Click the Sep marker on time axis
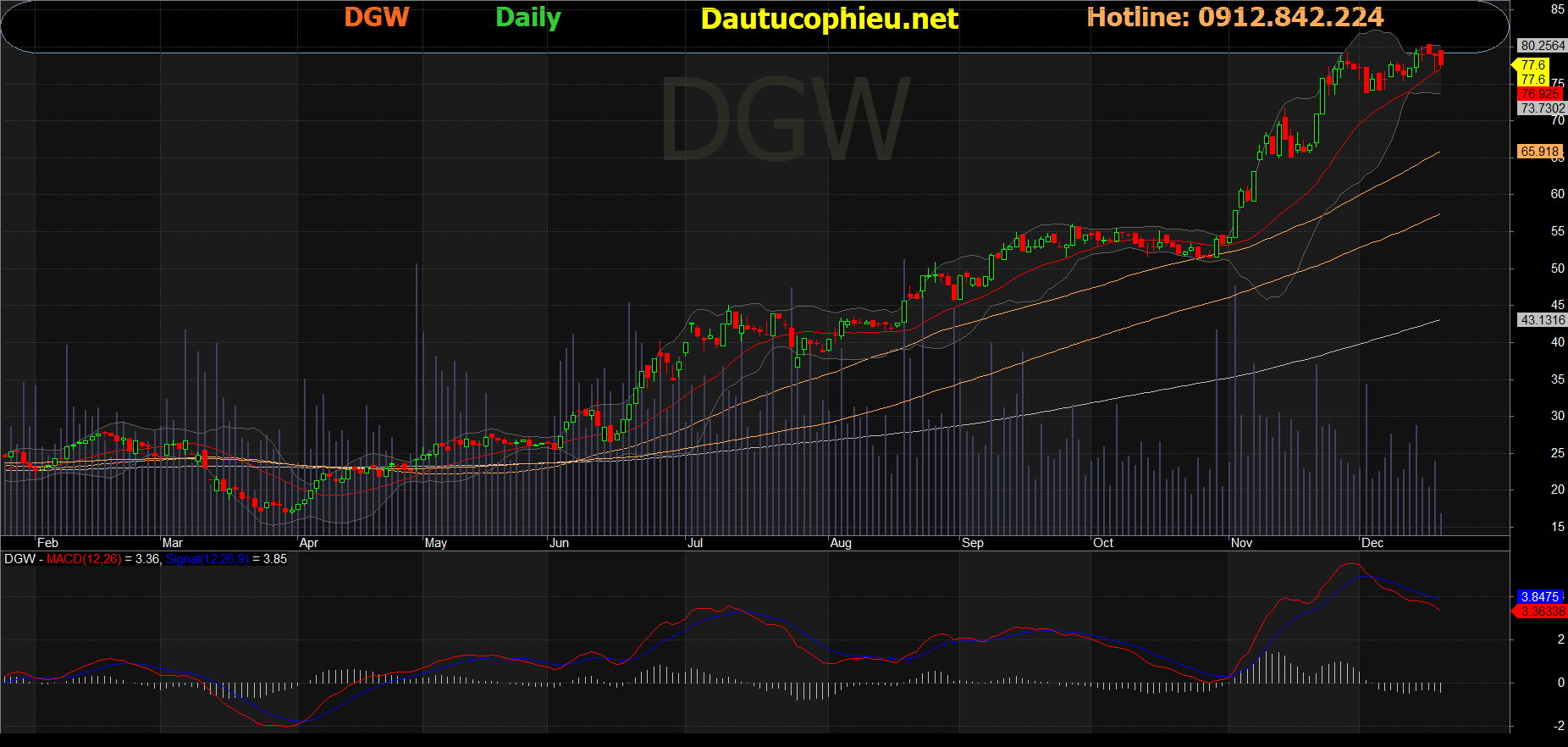Image resolution: width=1568 pixels, height=747 pixels. point(973,543)
